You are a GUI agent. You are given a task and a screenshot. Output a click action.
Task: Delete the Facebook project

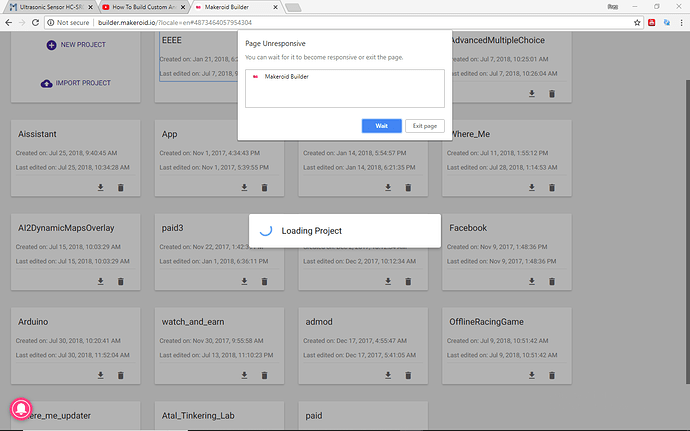point(552,281)
